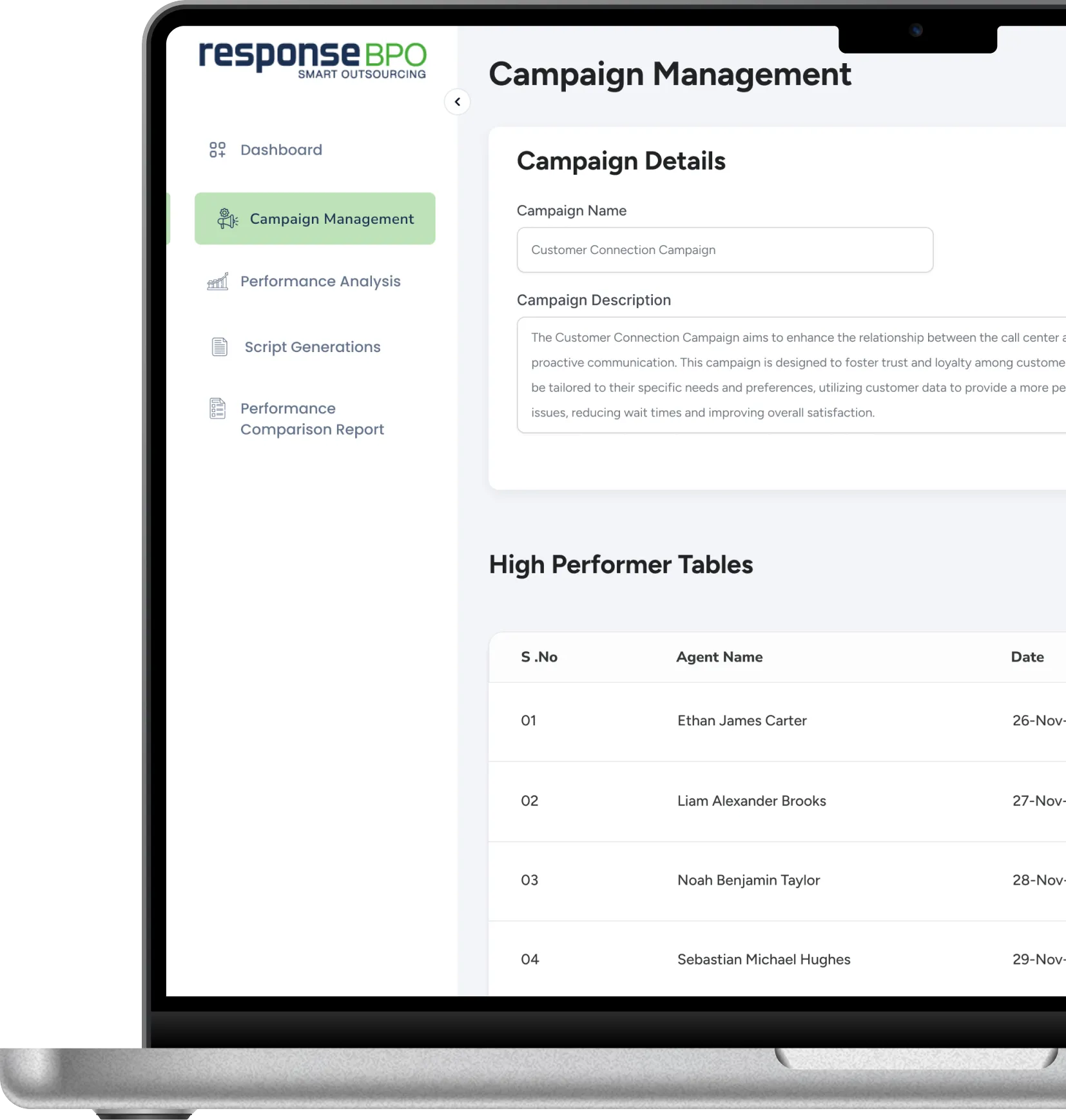Go to Performance Analysis

tap(320, 281)
